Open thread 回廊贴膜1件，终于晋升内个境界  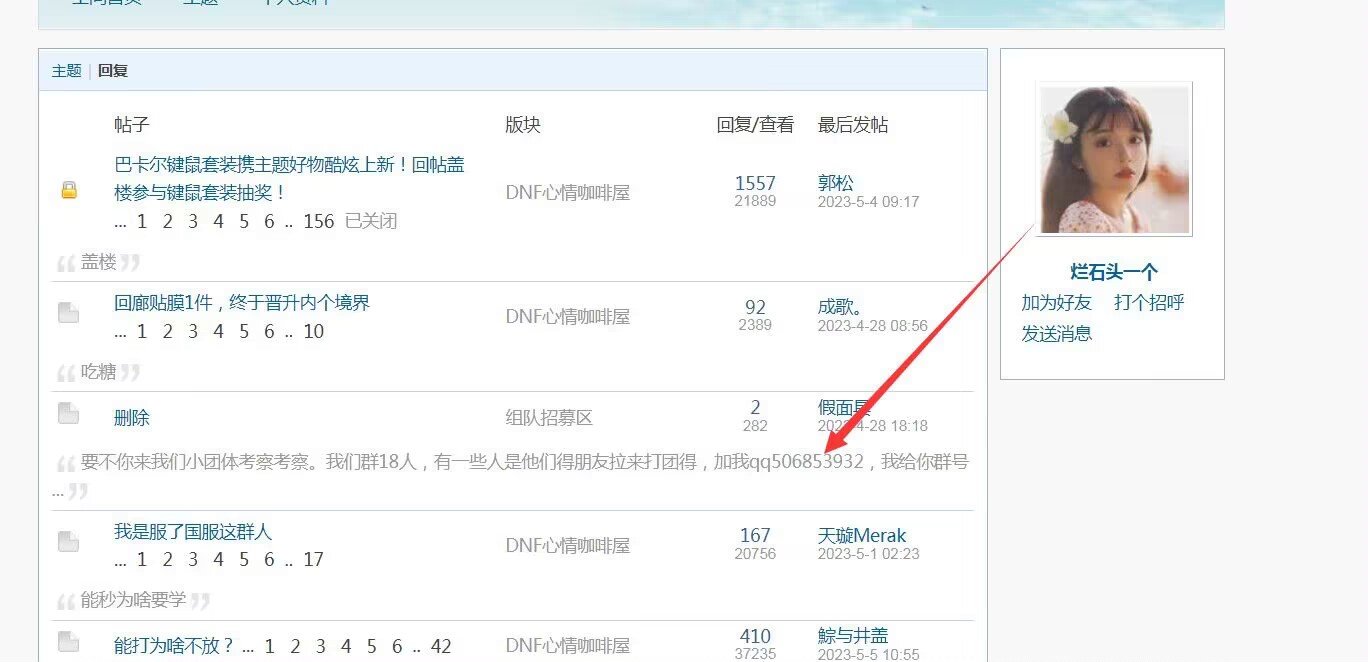point(242,302)
